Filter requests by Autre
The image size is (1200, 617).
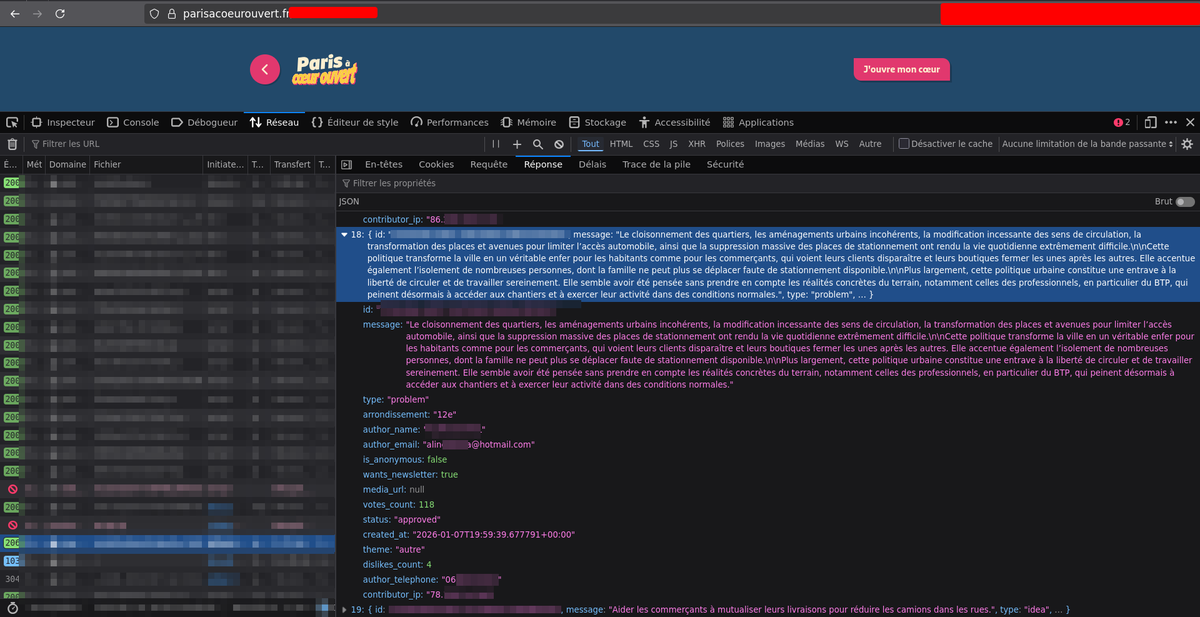[870, 144]
